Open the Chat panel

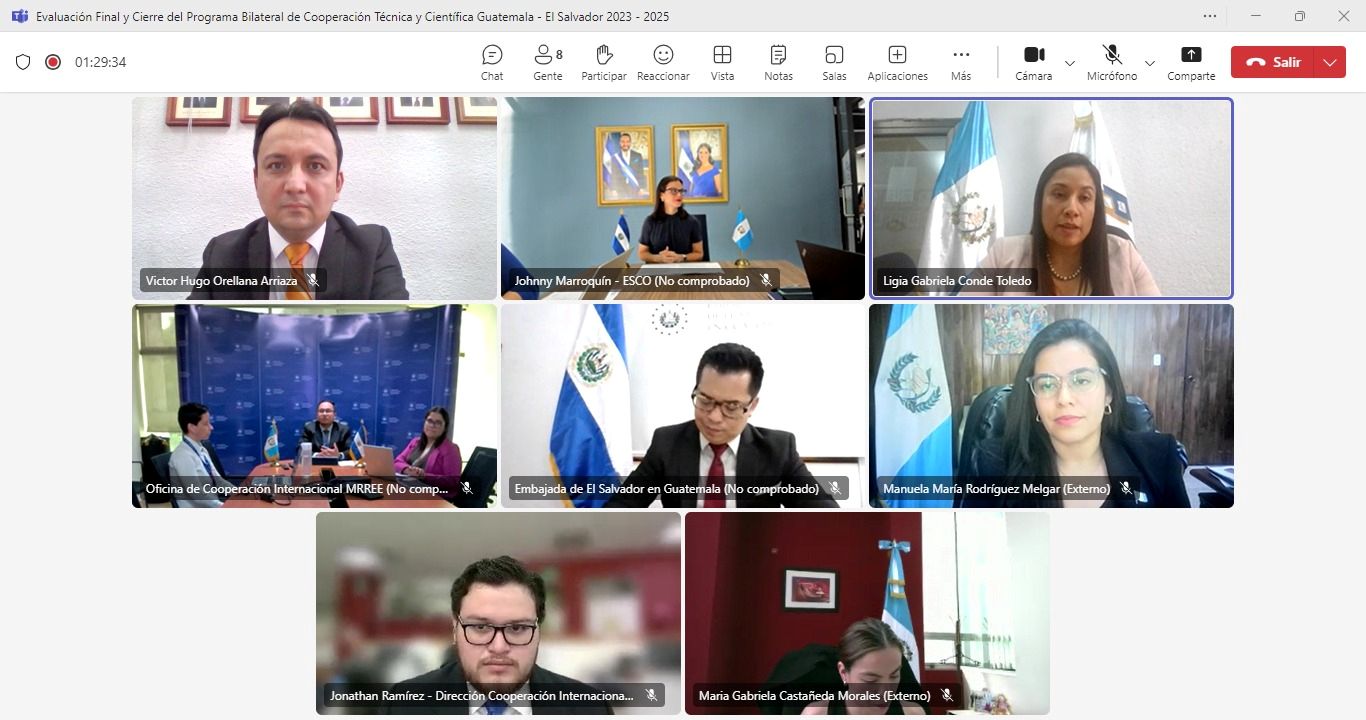click(x=492, y=62)
